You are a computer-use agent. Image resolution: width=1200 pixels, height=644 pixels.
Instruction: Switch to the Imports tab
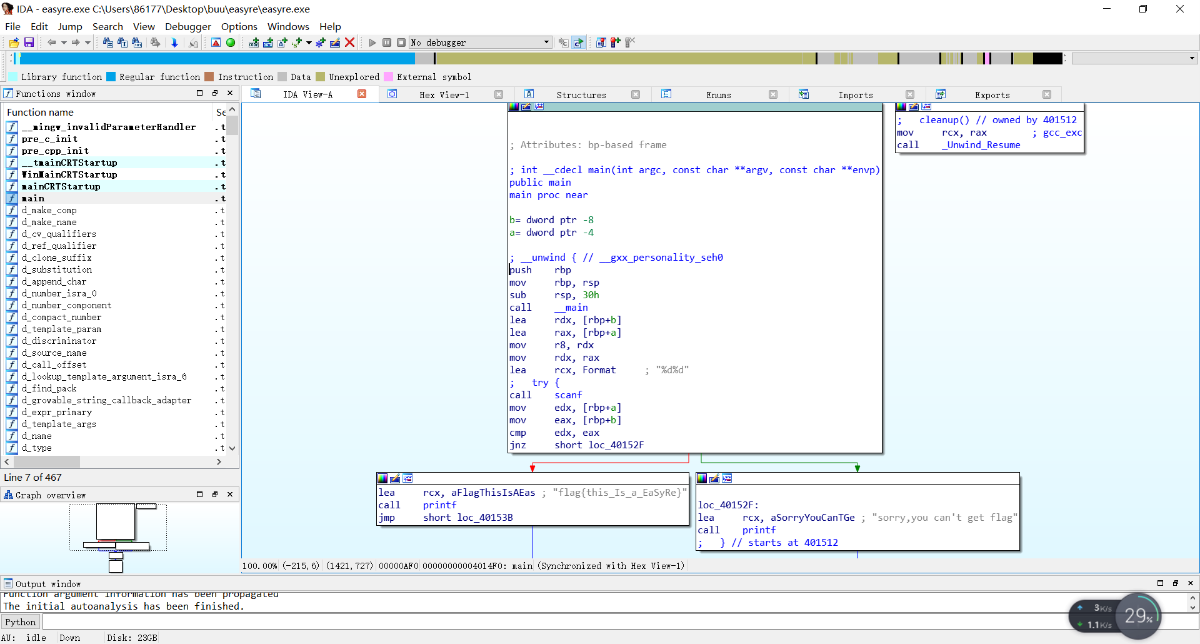pos(855,95)
